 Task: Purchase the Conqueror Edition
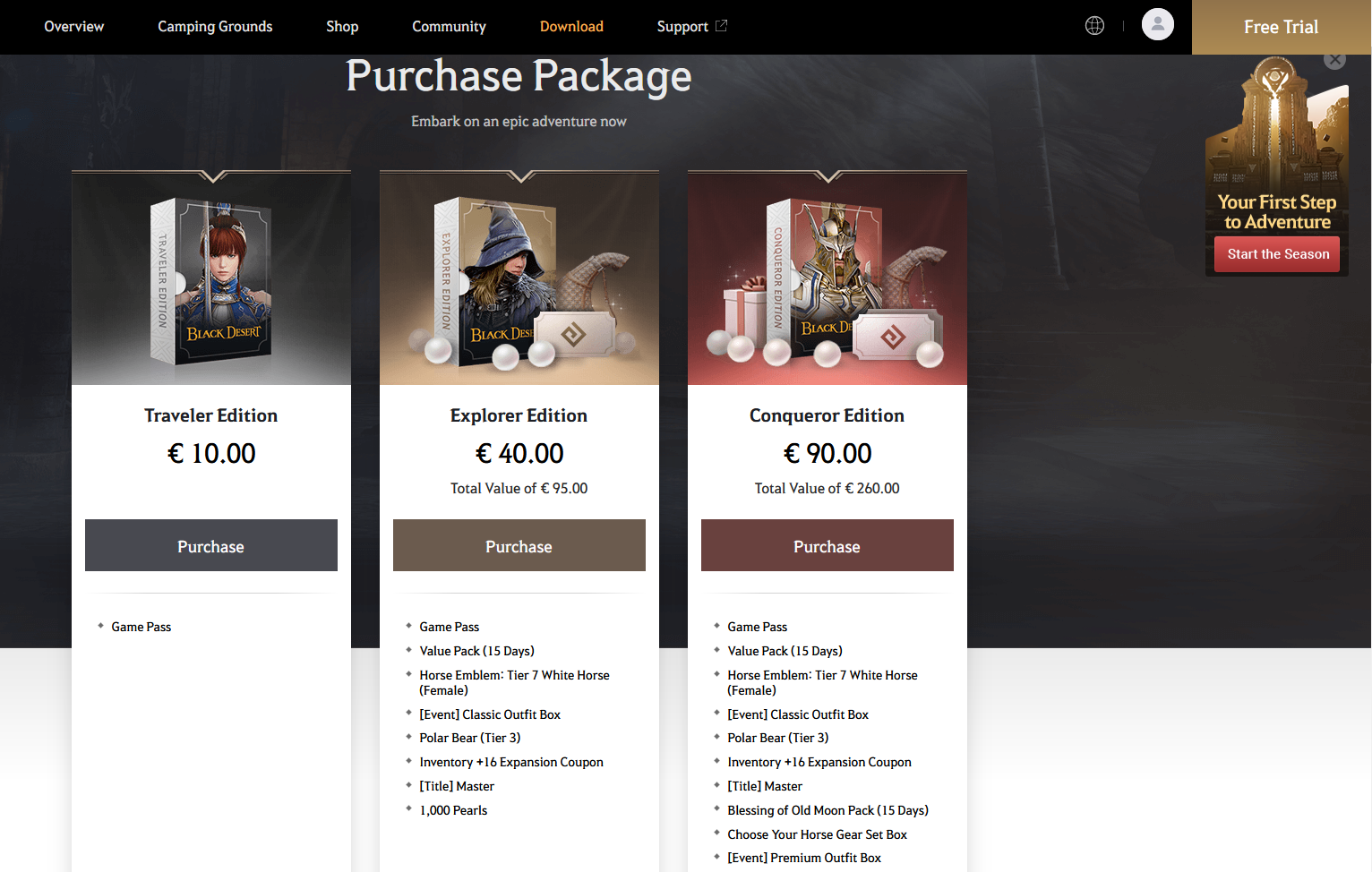point(827,545)
